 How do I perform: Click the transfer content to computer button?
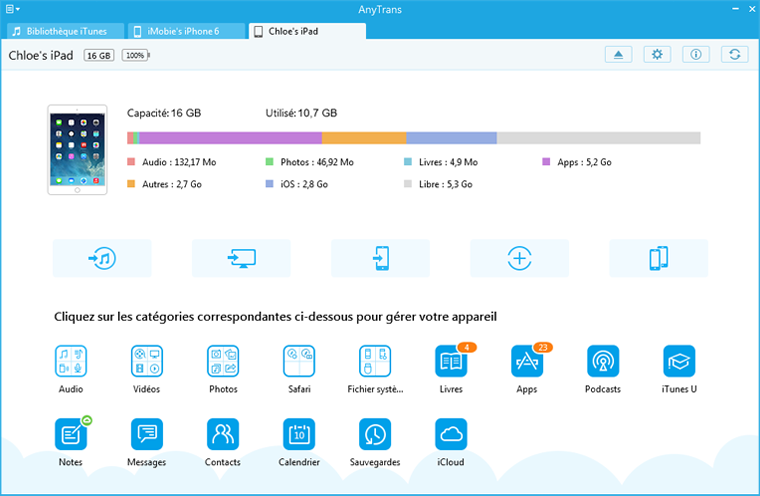(x=241, y=258)
